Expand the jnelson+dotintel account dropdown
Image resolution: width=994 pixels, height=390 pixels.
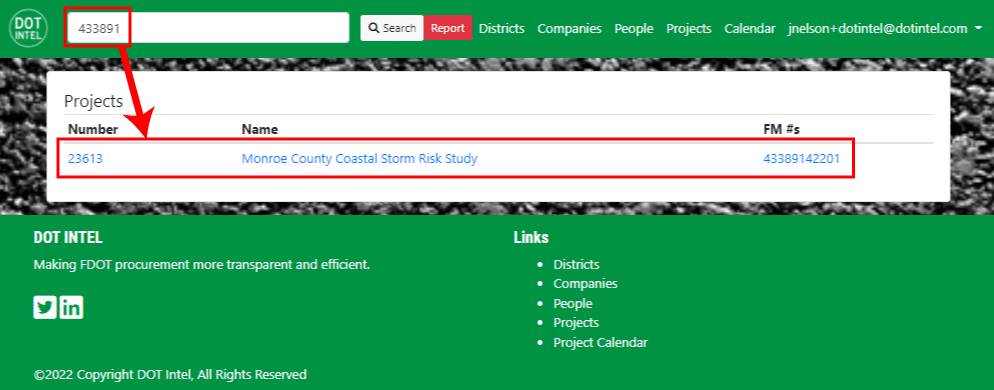885,29
